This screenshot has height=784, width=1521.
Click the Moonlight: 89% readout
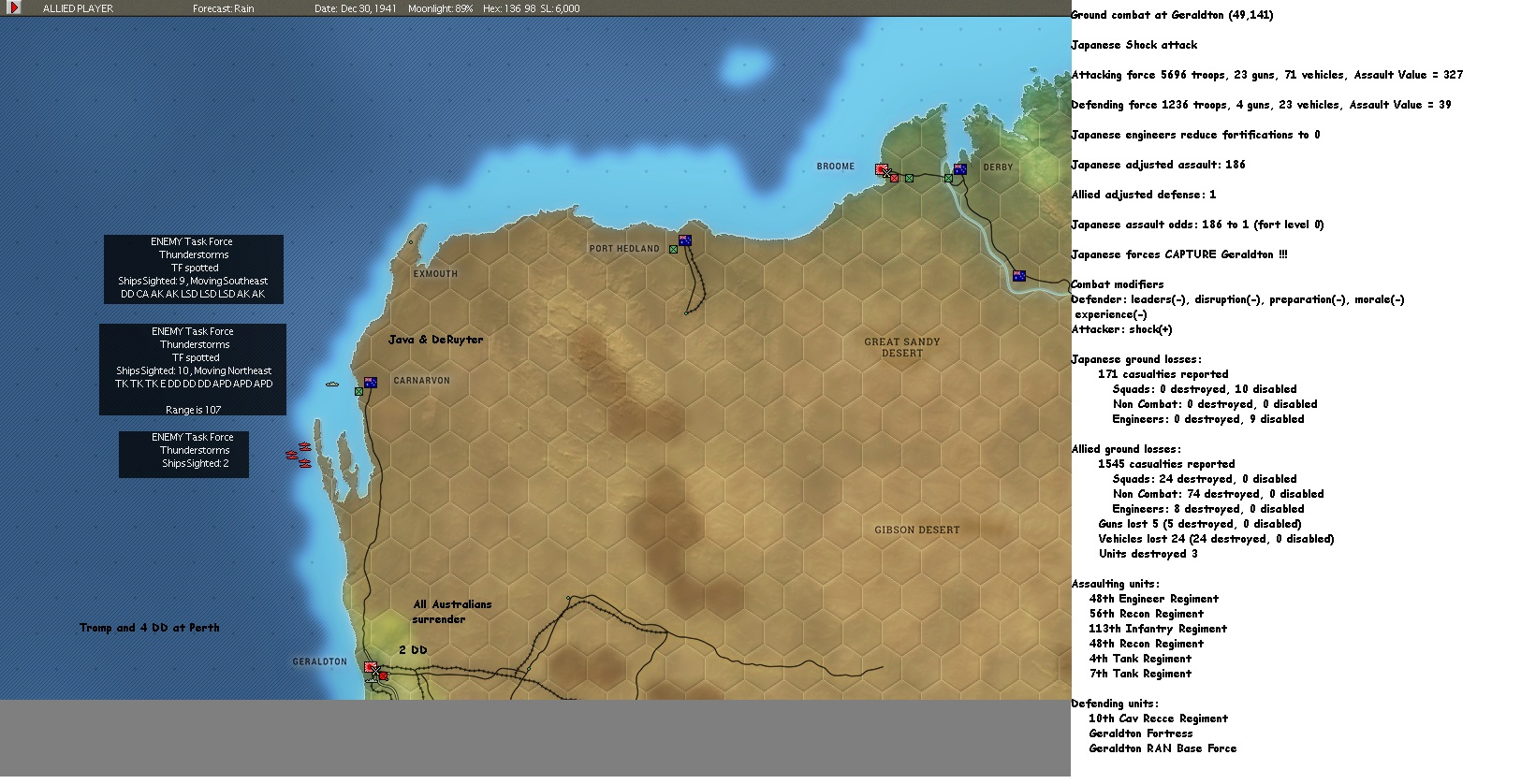(x=441, y=8)
